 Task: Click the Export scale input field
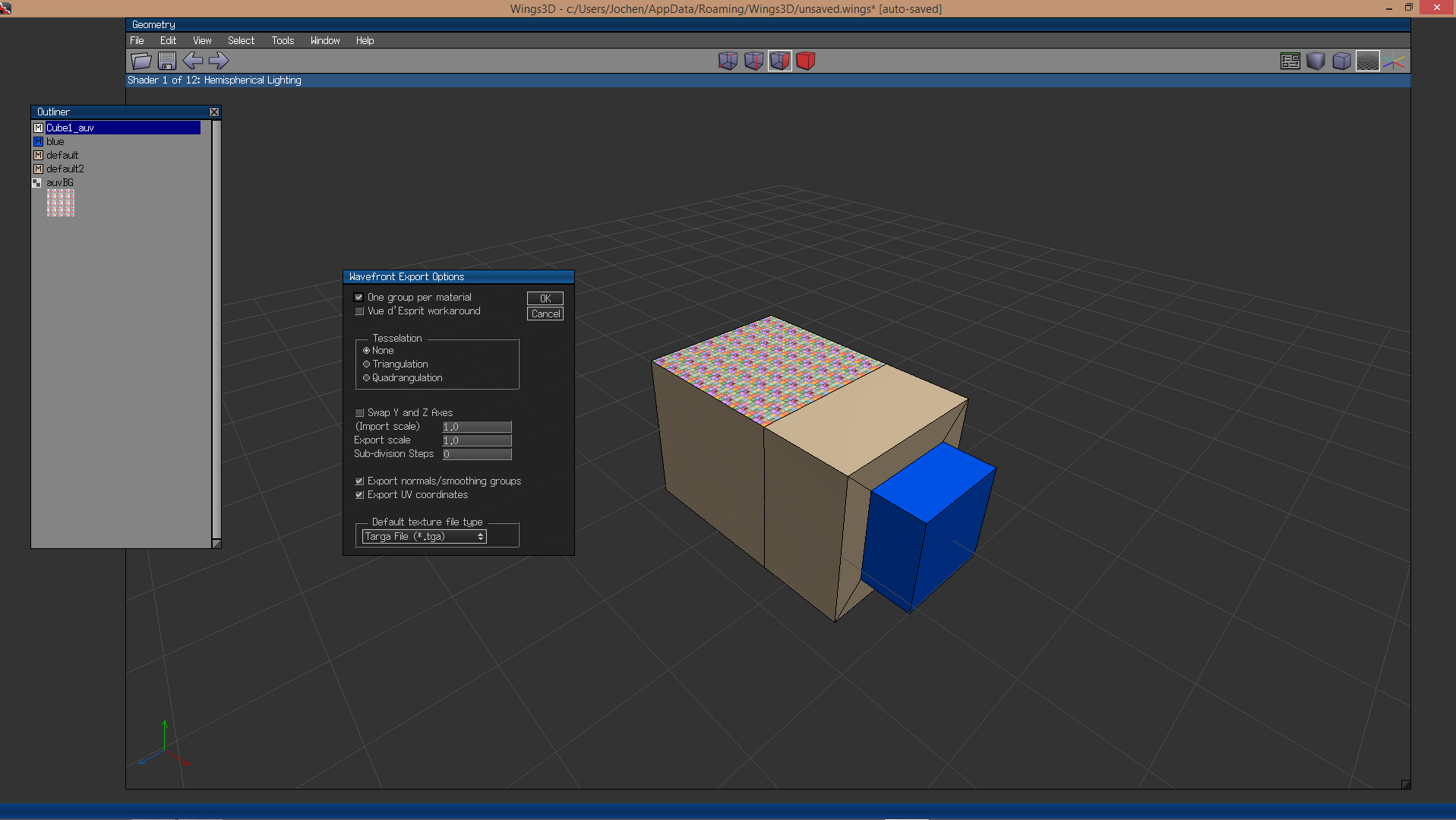click(477, 440)
